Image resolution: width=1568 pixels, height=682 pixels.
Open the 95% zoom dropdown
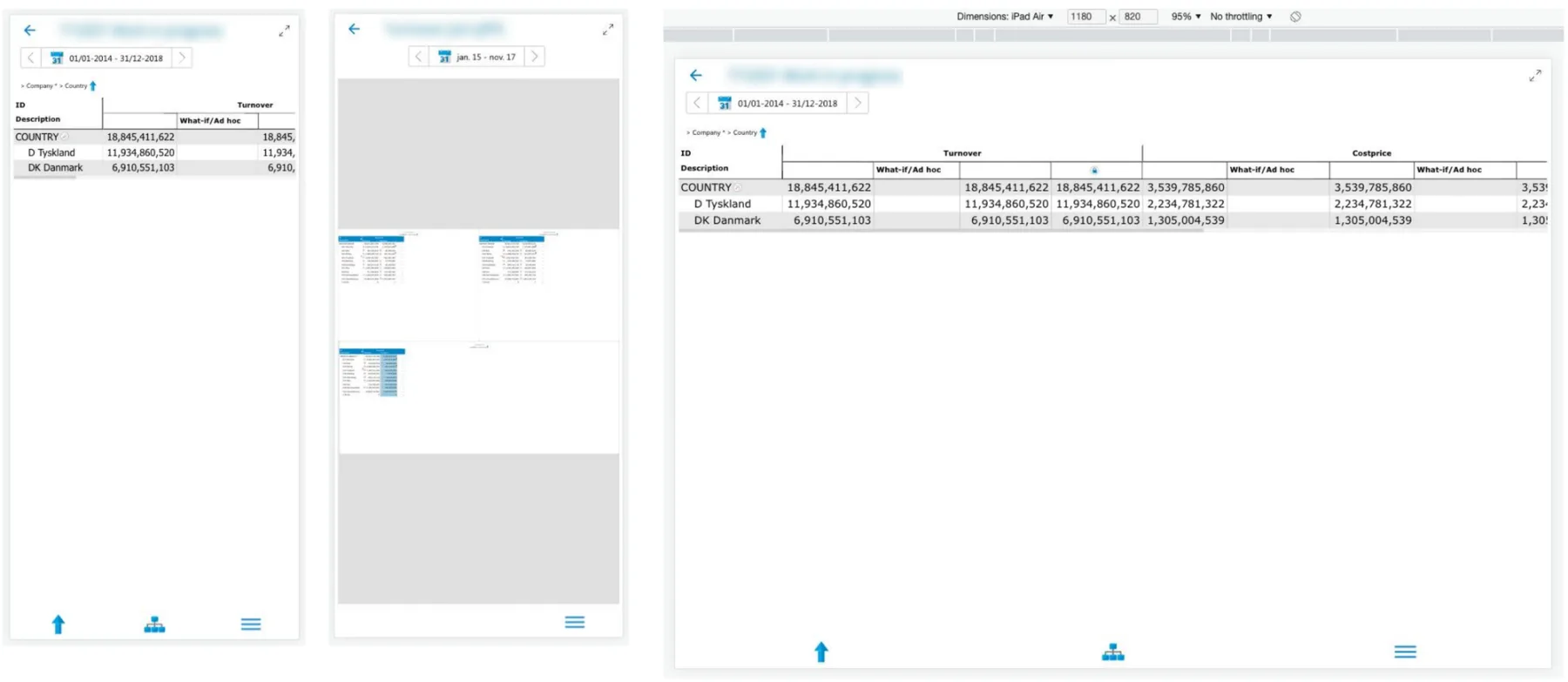click(1186, 17)
